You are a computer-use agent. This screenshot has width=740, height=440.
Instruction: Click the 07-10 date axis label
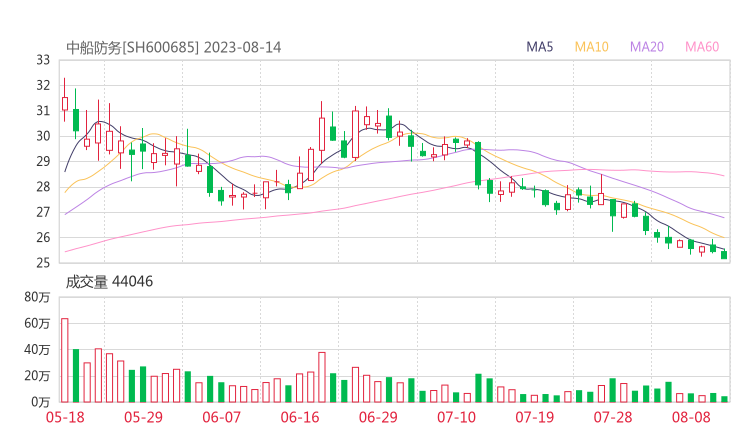click(456, 417)
